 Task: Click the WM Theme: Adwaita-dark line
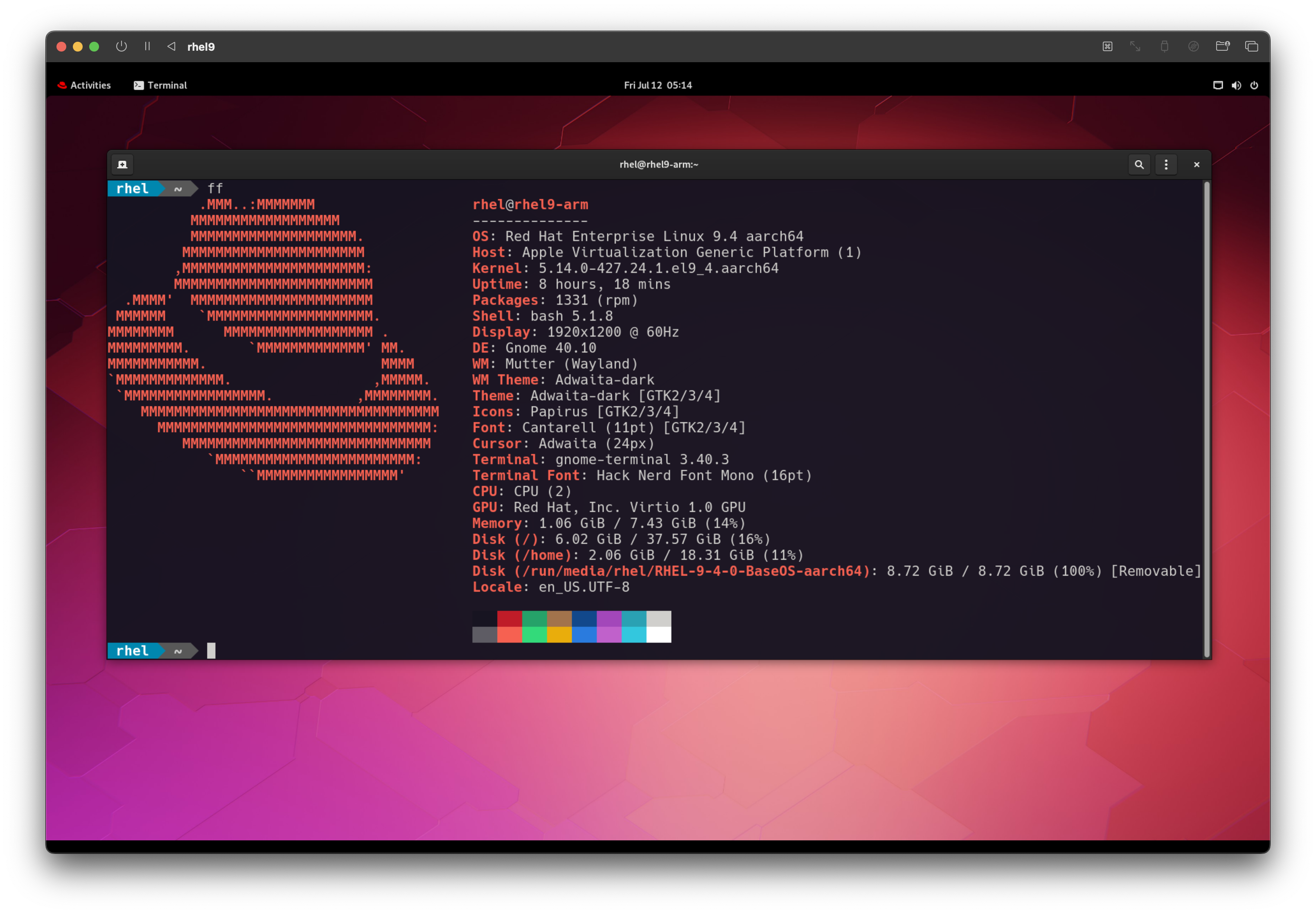click(x=563, y=380)
